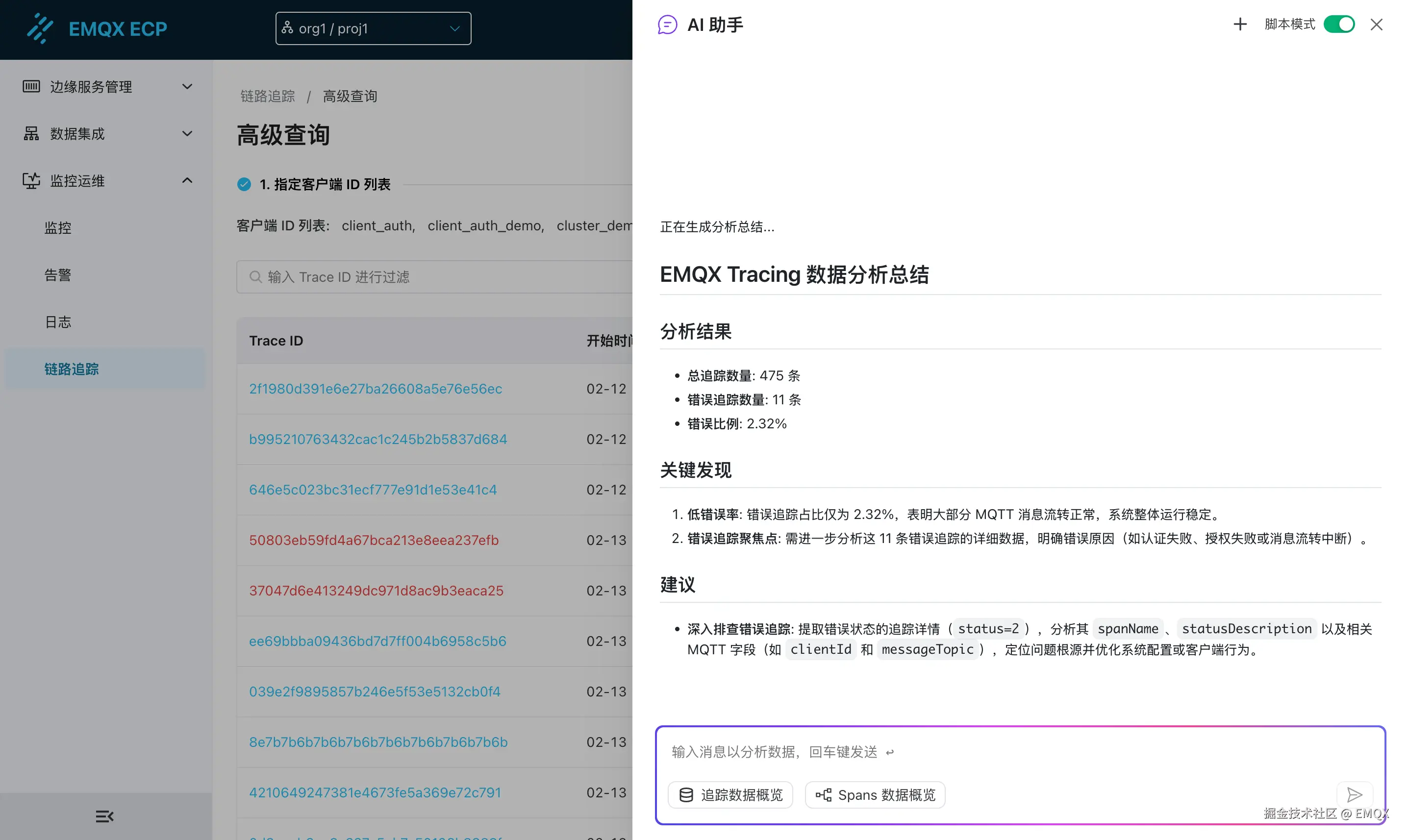This screenshot has width=1409, height=840.
Task: Collapse sidebar using bottom menu icon
Action: click(105, 816)
